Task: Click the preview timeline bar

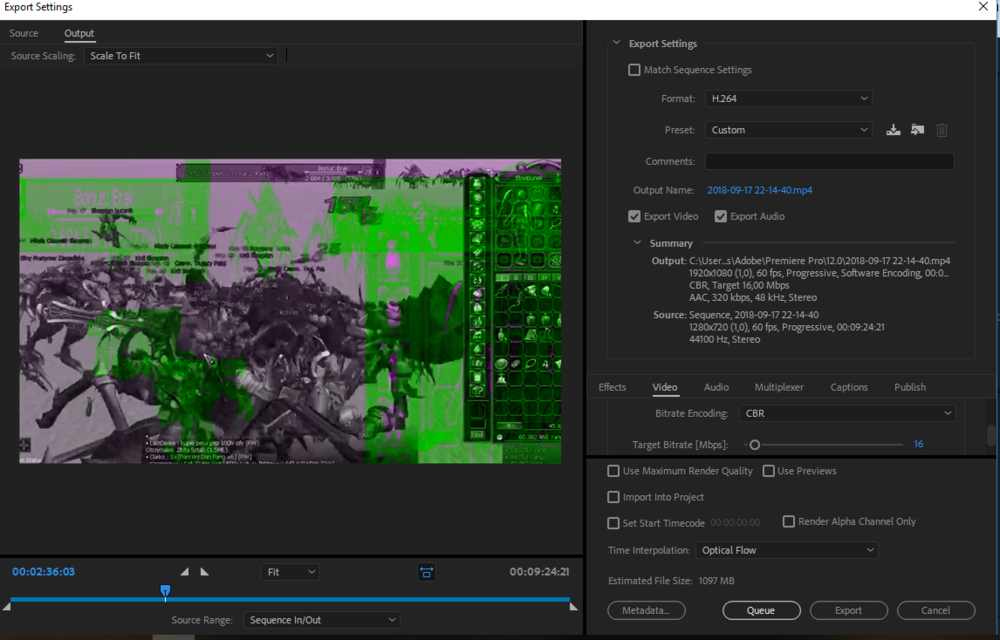Action: coord(290,600)
